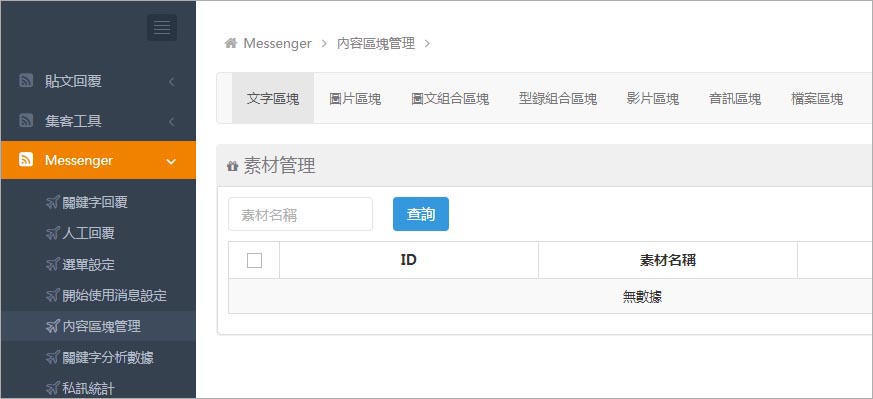Check the select-all checkbox in table header
Image resolution: width=873 pixels, height=399 pixels.
tap(254, 260)
